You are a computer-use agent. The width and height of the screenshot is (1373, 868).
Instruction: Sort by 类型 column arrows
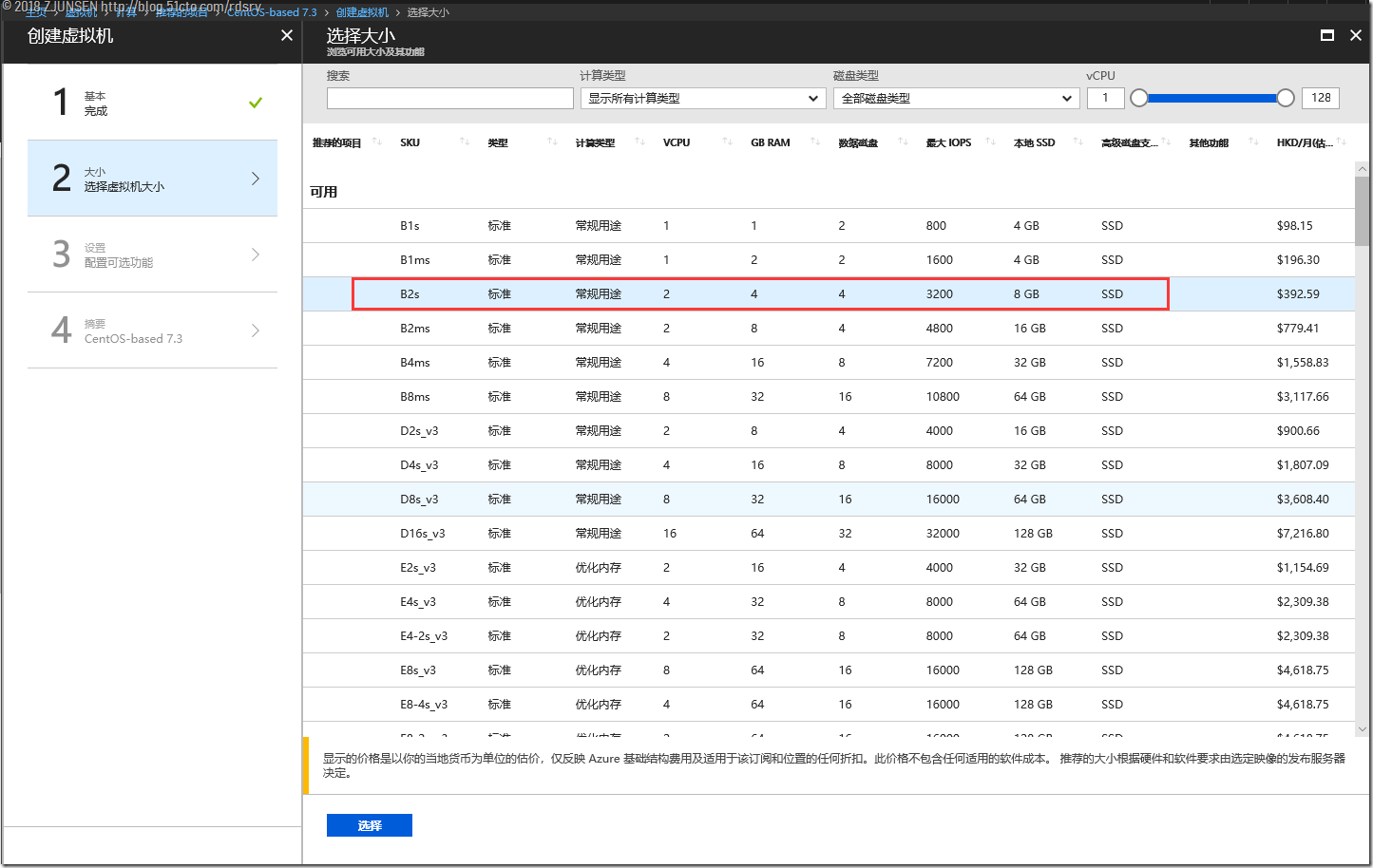click(553, 142)
